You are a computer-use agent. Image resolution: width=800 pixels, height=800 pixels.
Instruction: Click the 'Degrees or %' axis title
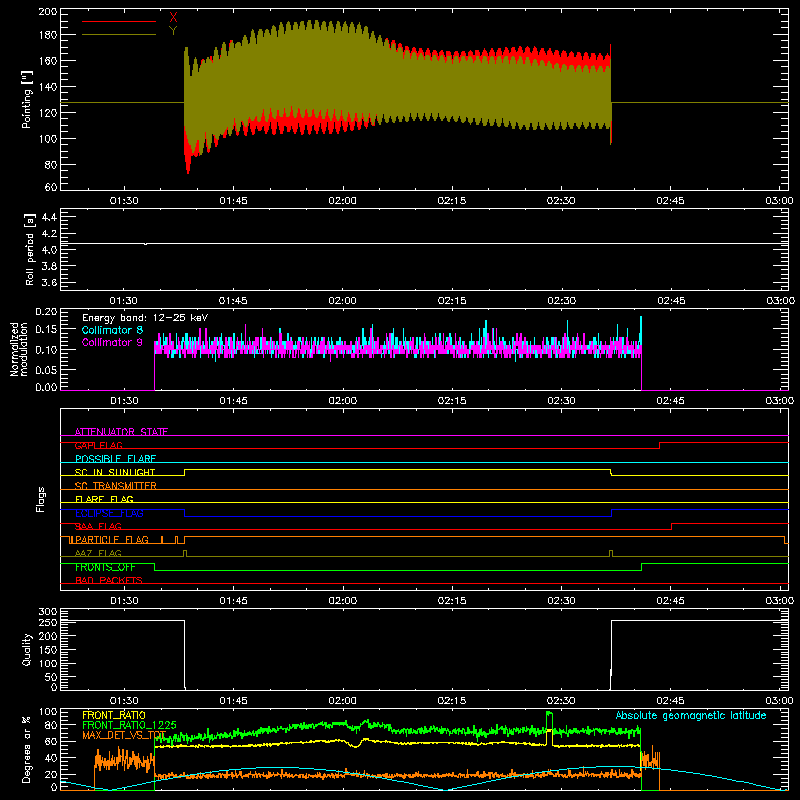point(27,749)
